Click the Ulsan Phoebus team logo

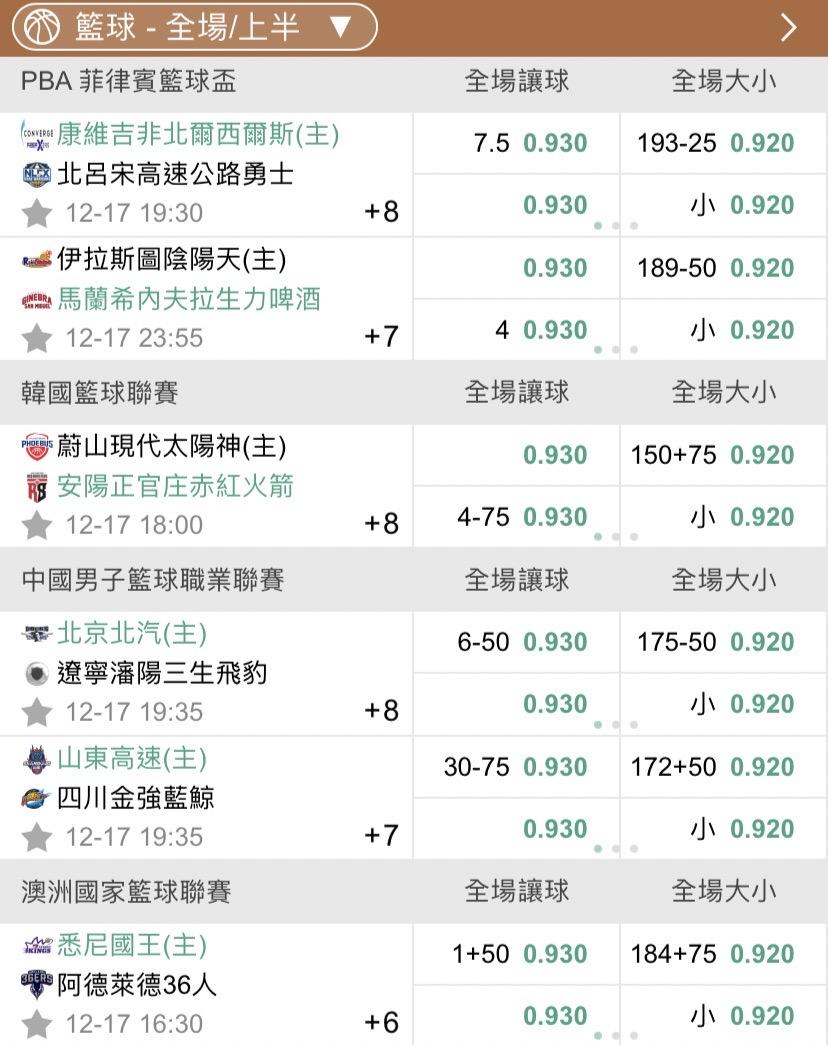click(x=37, y=447)
